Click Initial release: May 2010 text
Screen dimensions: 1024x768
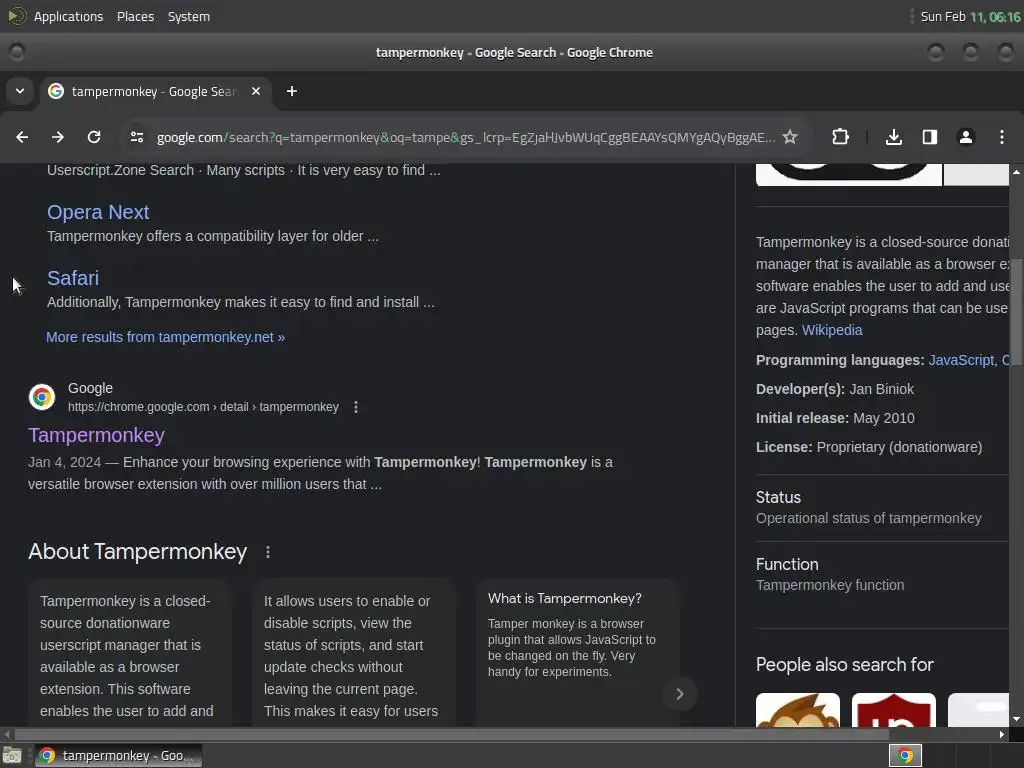[x=835, y=419]
